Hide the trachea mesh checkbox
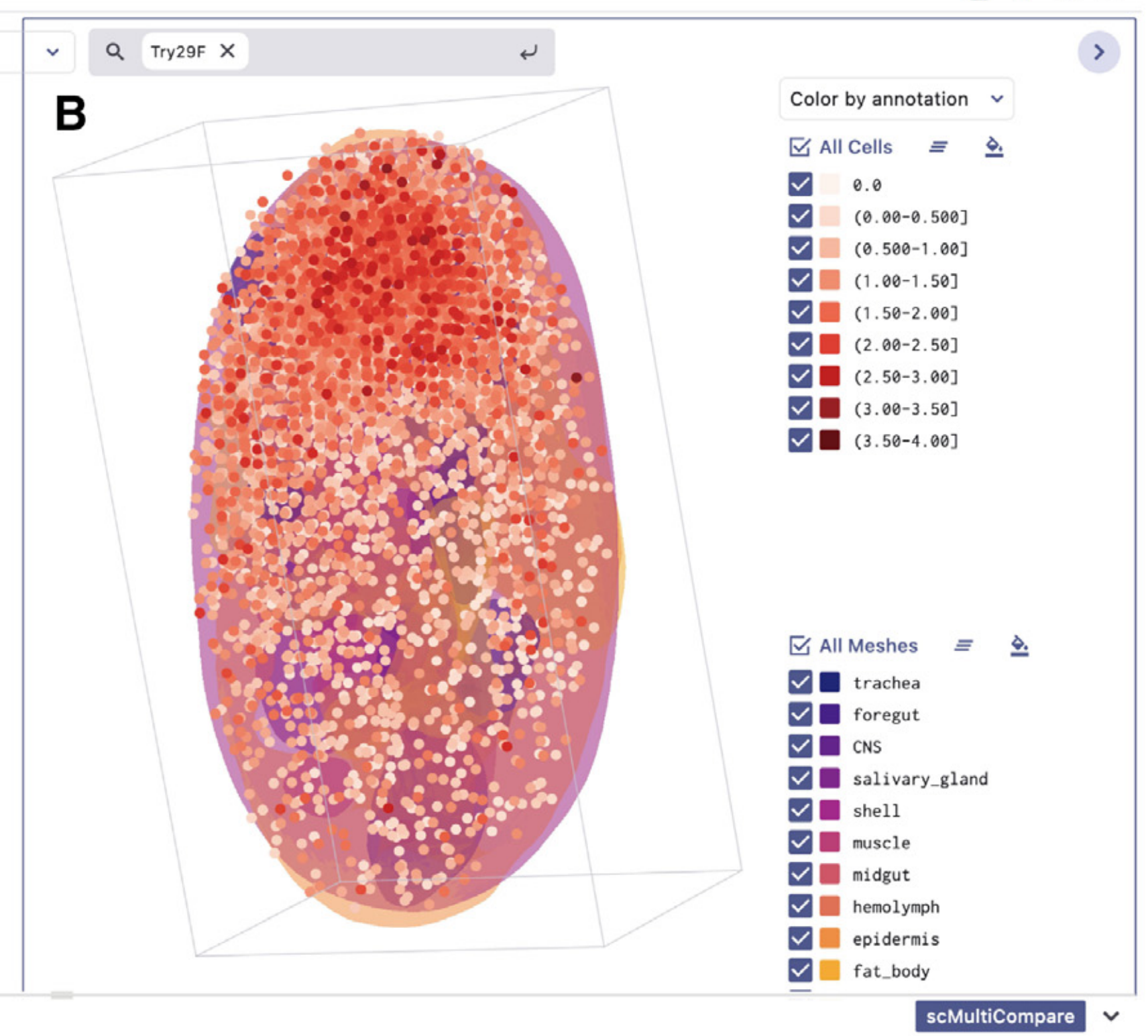Viewport: 1148px width, 1036px height. (800, 682)
